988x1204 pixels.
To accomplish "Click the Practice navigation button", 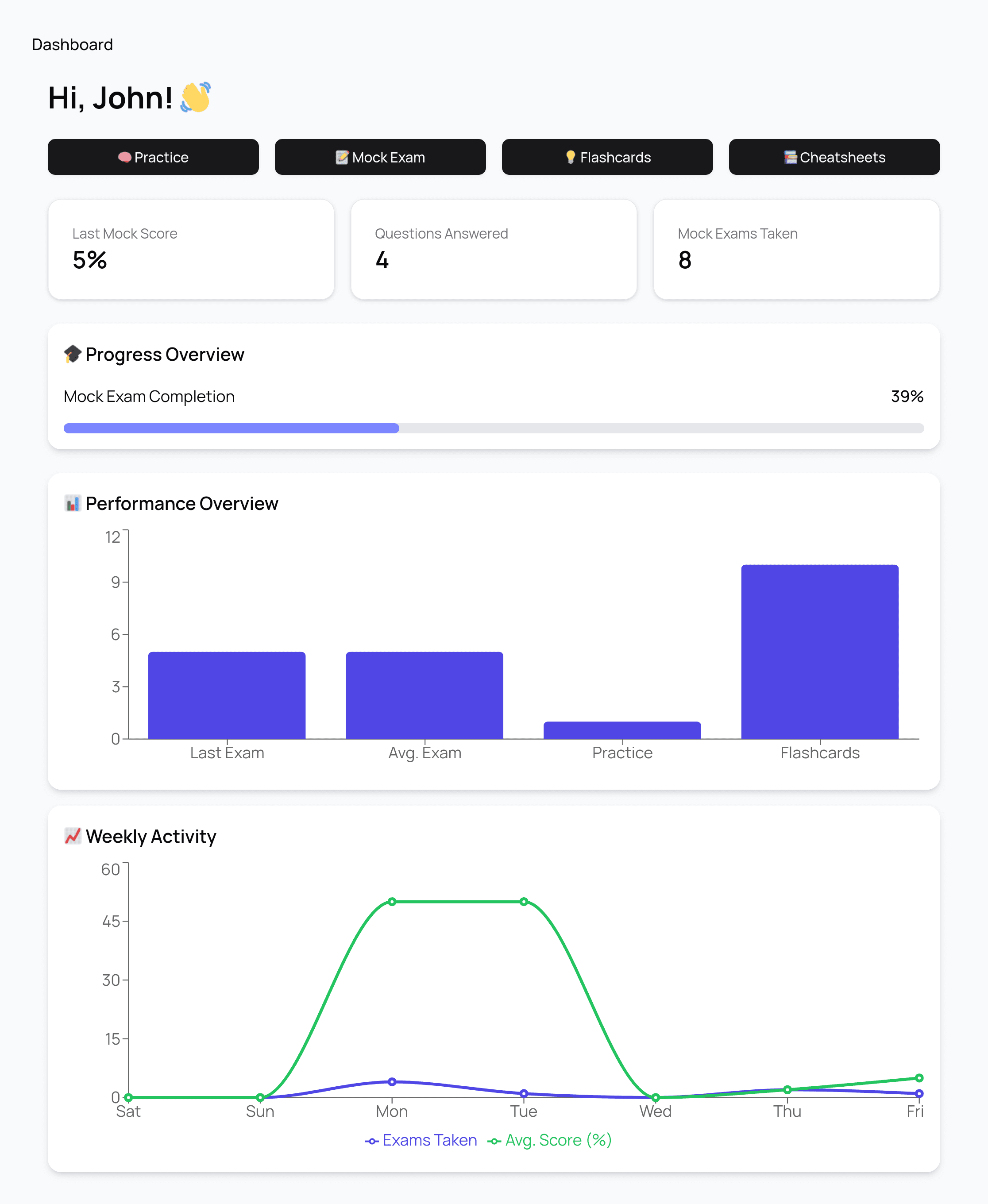I will click(153, 157).
